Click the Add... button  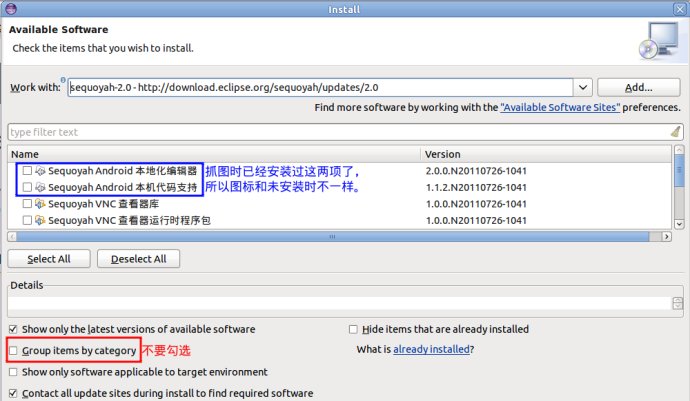[x=639, y=87]
